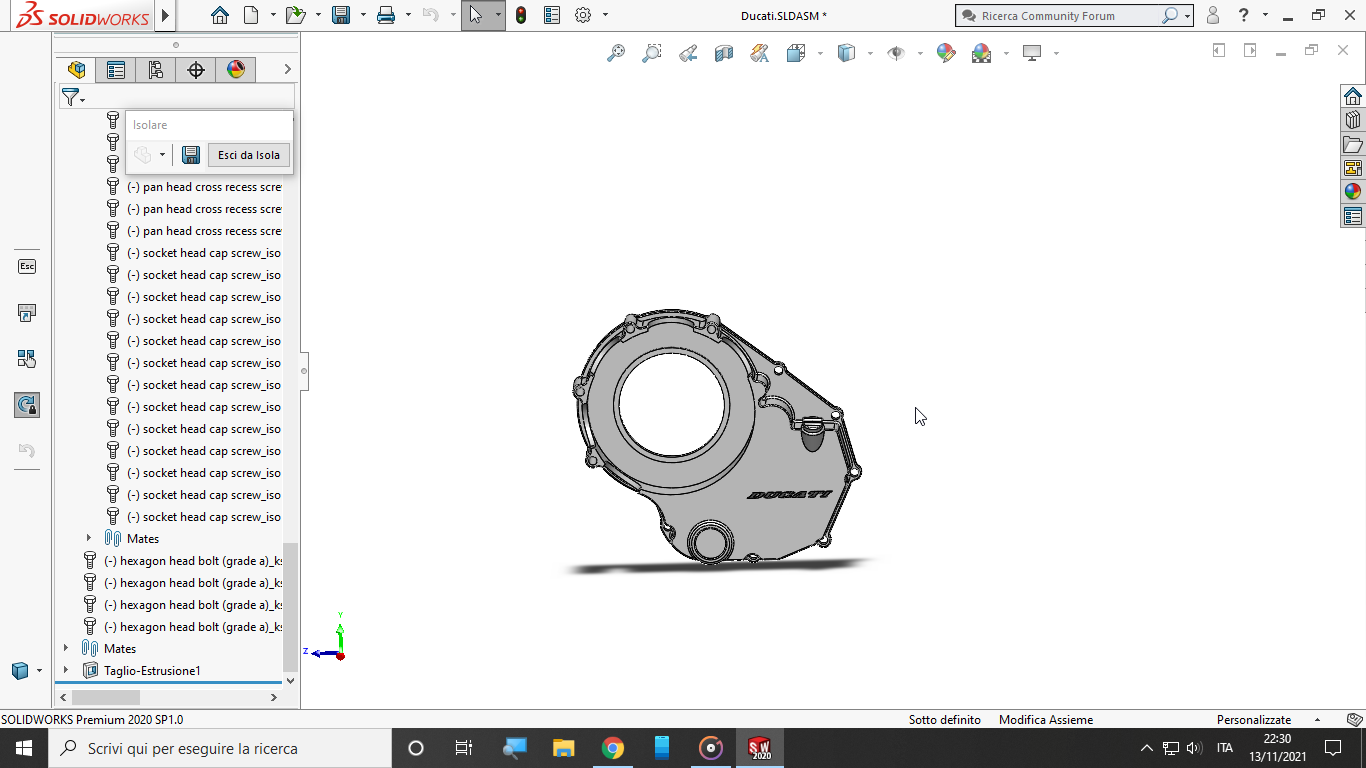Screen dimensions: 1366x768
Task: Rebuild the model with traffic light icon
Action: (x=521, y=15)
